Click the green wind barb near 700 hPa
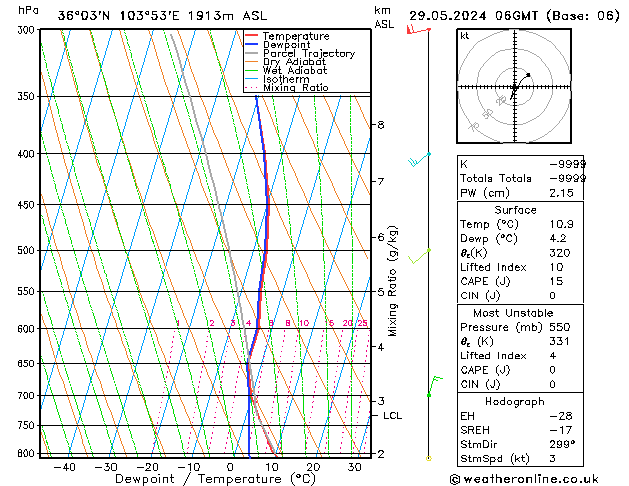The image size is (629, 486). tap(432, 386)
